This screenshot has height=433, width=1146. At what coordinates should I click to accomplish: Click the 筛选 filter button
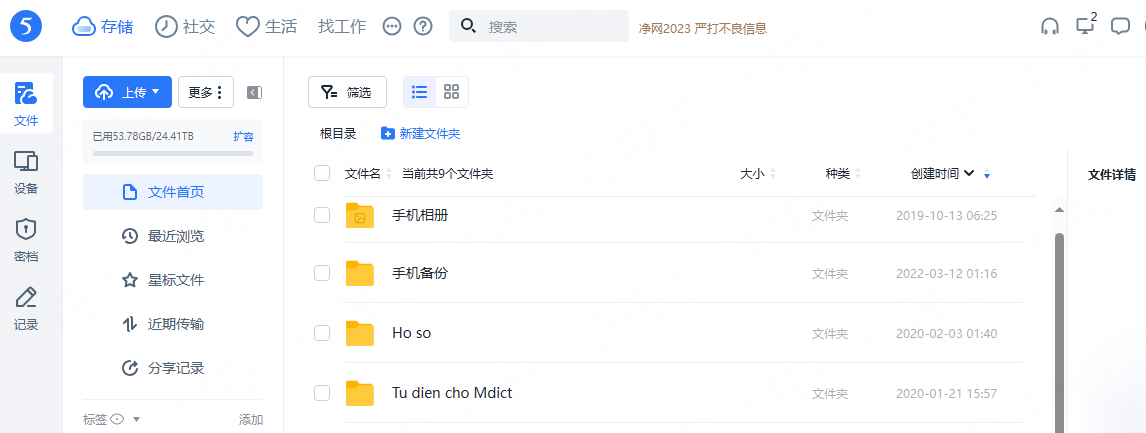(x=347, y=92)
